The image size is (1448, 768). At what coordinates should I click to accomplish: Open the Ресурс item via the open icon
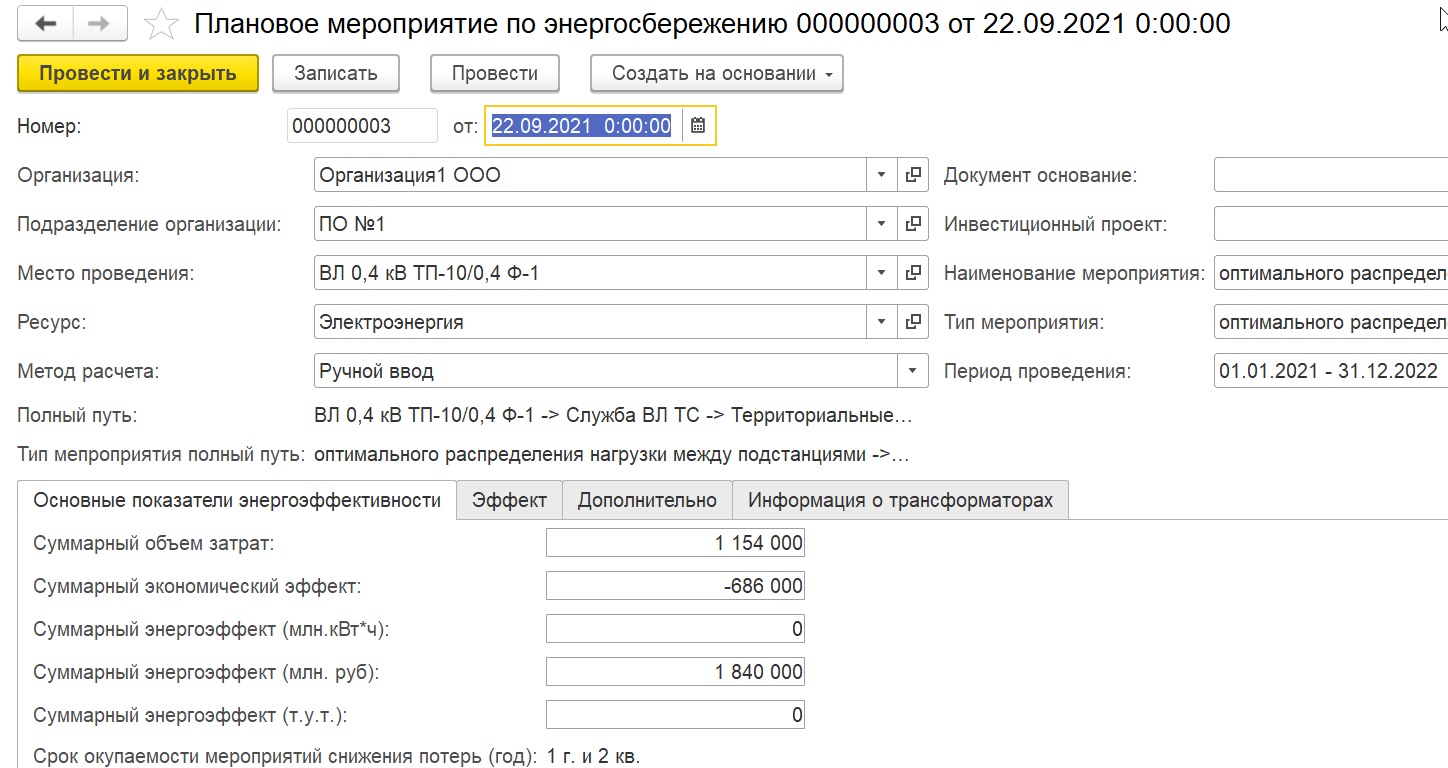[x=912, y=322]
